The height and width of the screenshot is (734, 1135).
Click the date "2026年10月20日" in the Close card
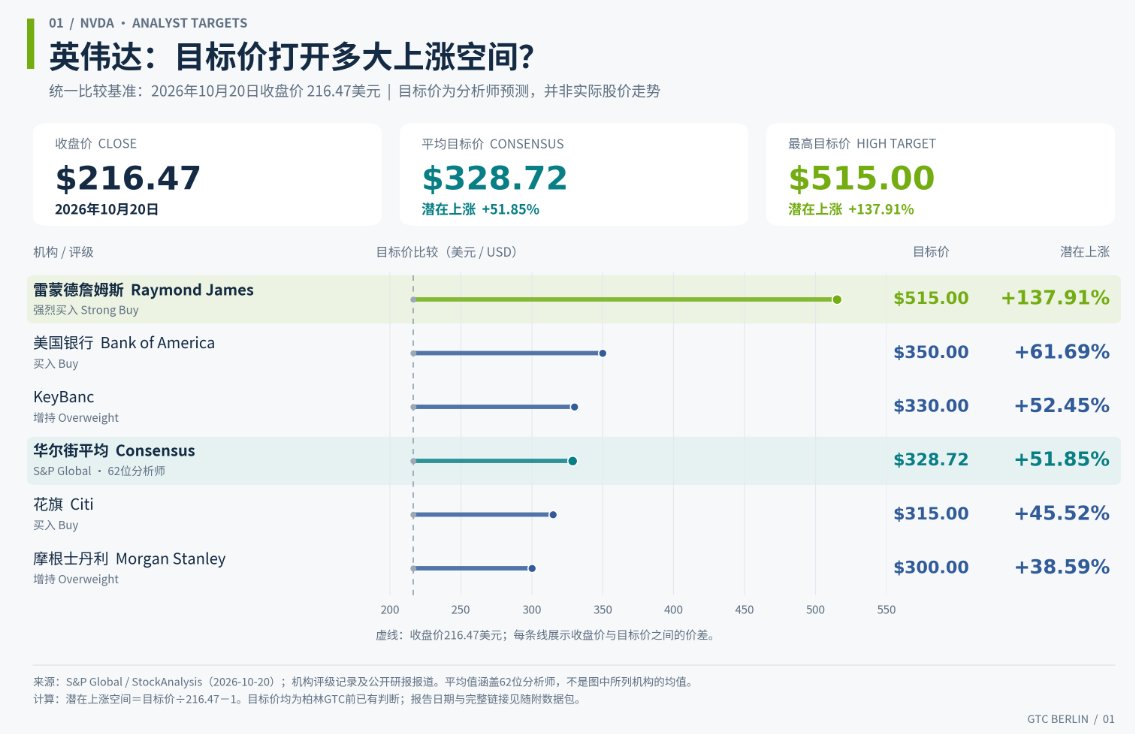point(106,209)
